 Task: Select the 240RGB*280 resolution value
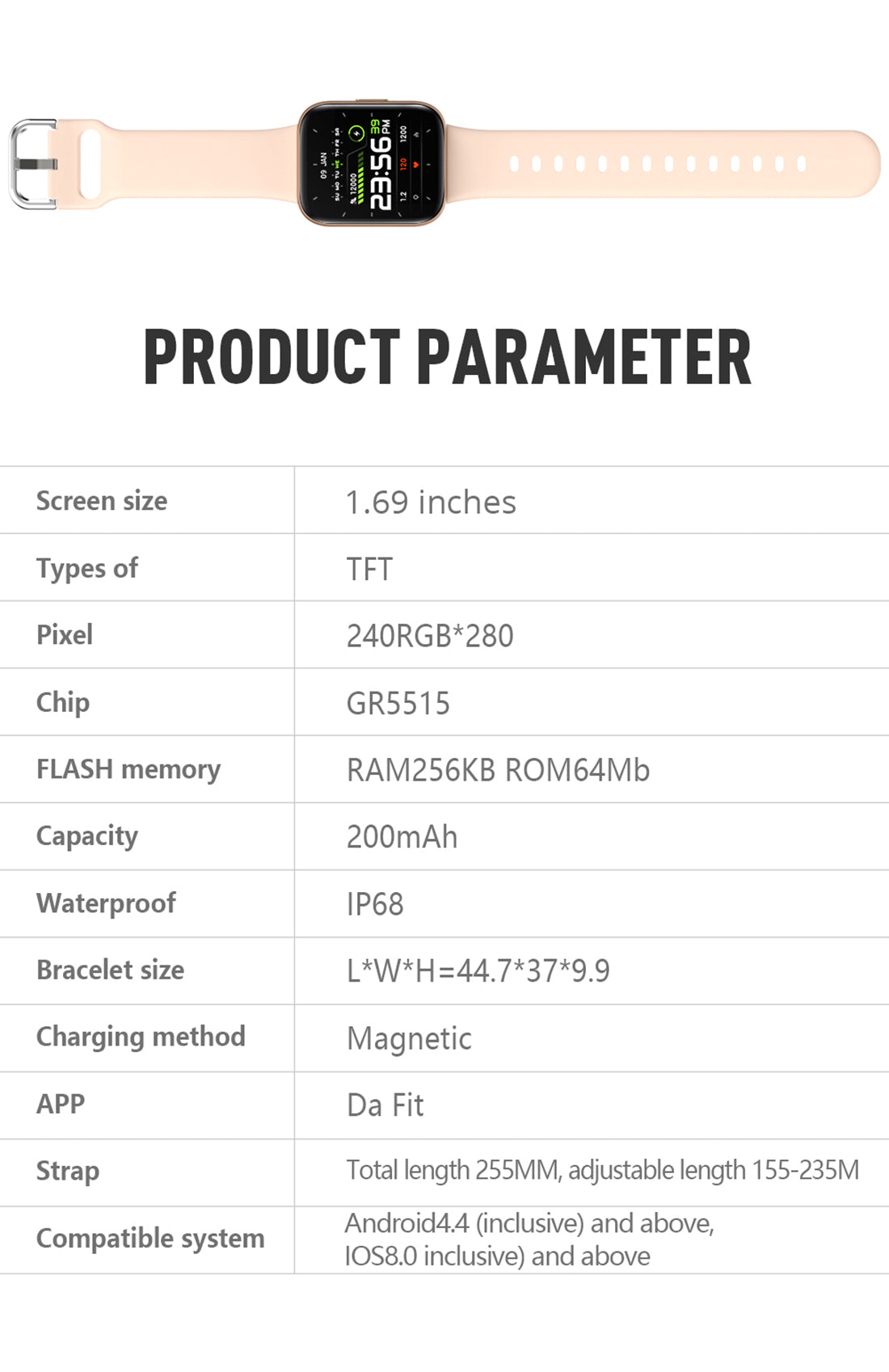(430, 637)
